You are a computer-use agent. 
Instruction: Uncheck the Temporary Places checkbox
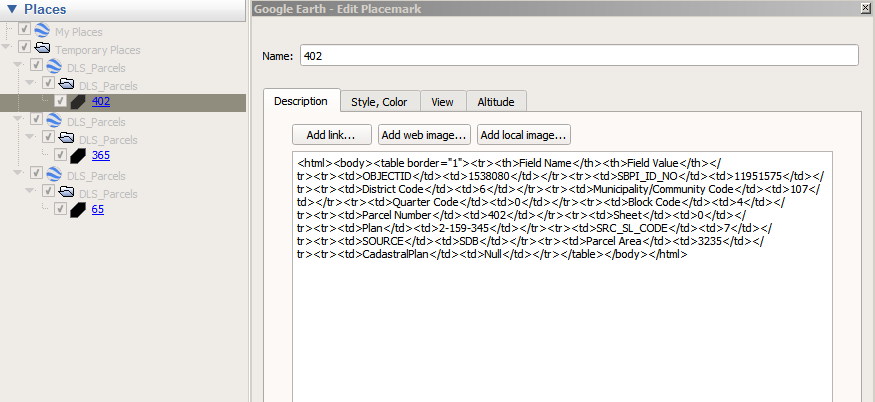[25, 49]
